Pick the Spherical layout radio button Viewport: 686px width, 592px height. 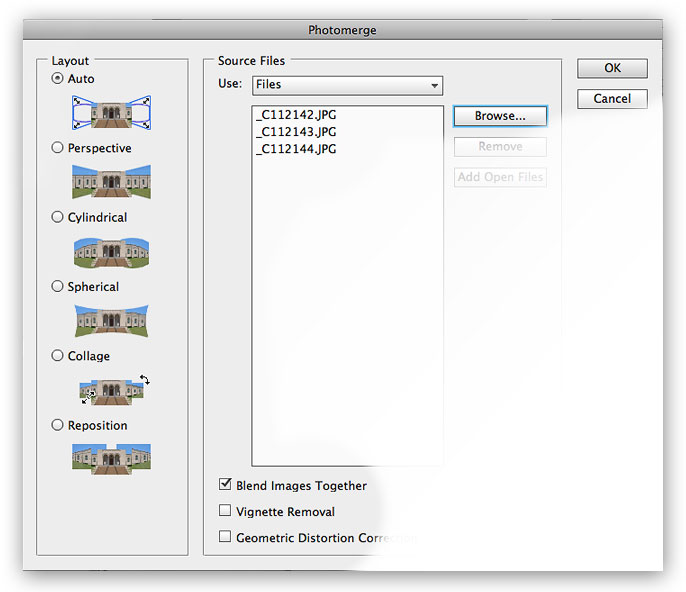coord(58,287)
